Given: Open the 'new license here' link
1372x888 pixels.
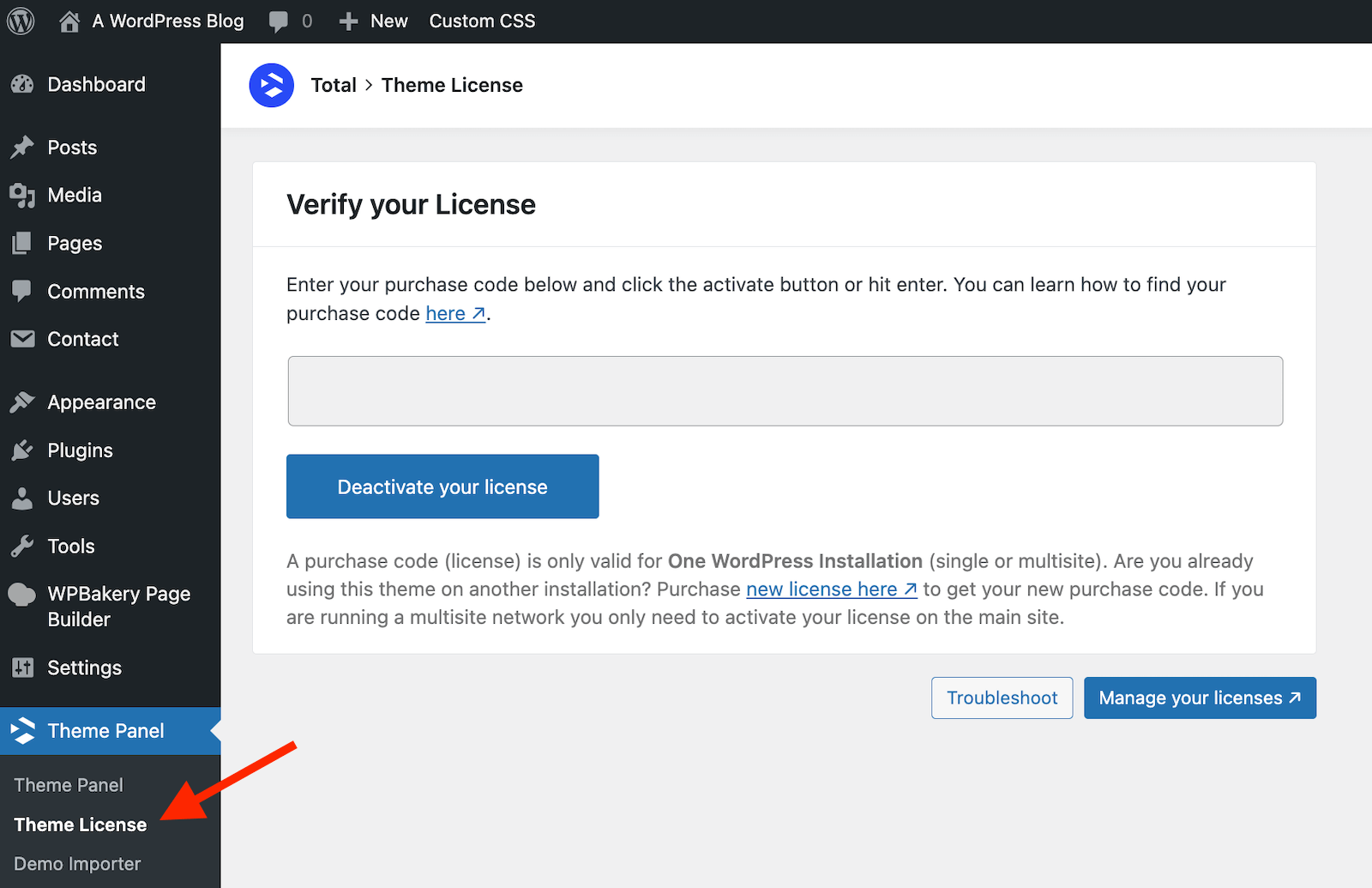Looking at the screenshot, I should pos(831,589).
